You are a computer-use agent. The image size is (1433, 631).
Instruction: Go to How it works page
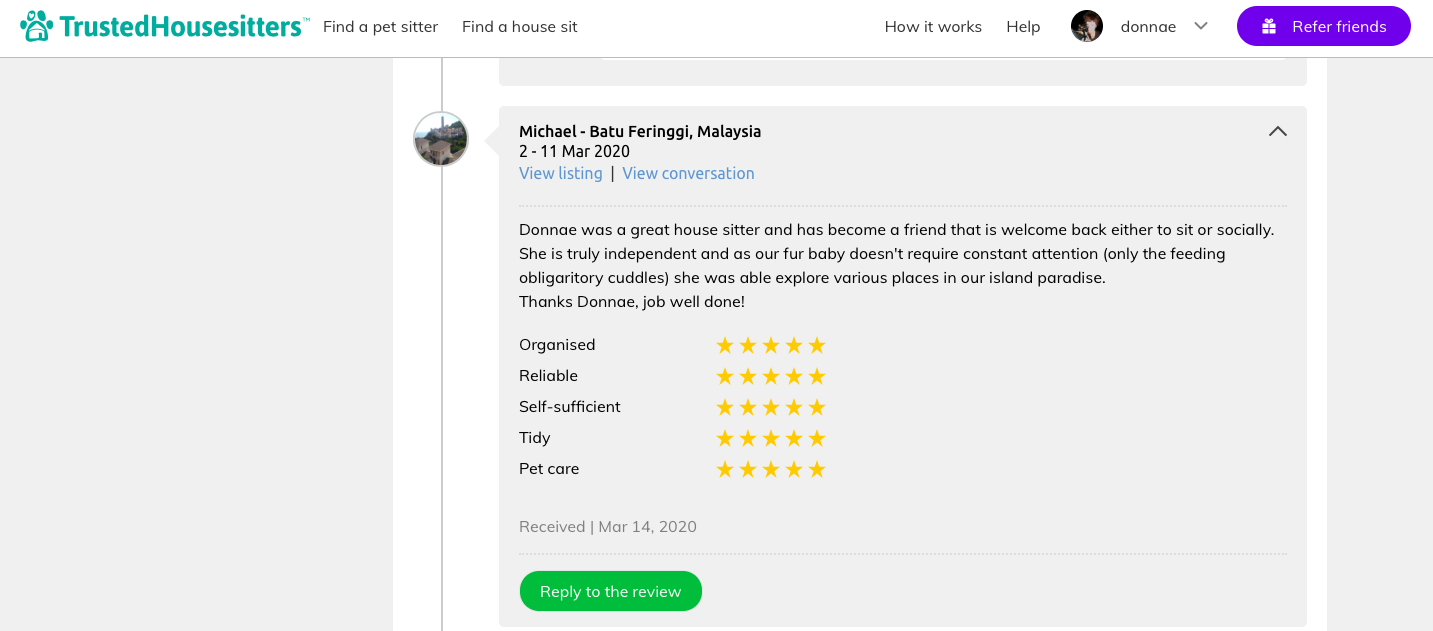point(933,27)
